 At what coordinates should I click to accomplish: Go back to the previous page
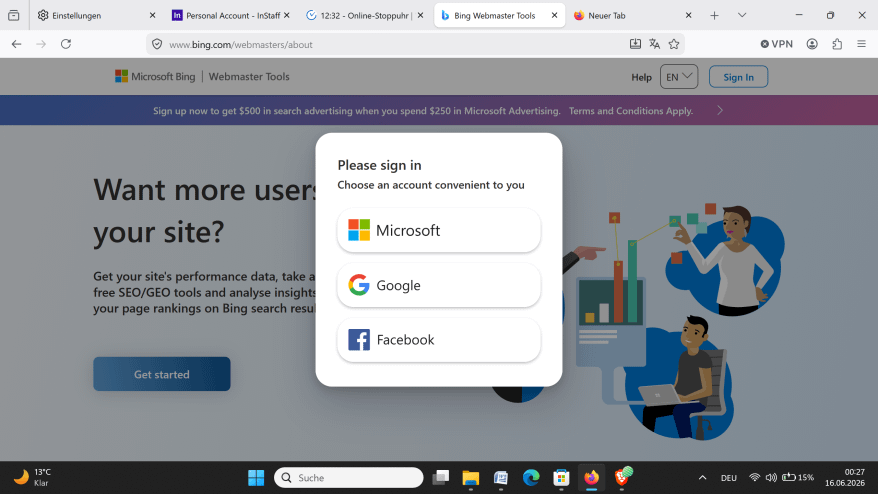pyautogui.click(x=16, y=44)
